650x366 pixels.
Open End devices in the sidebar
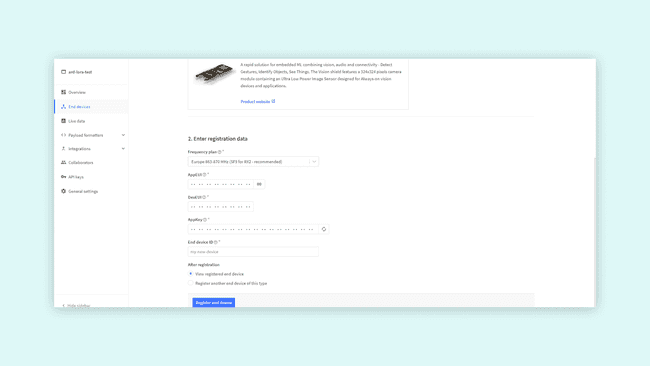coord(91,107)
